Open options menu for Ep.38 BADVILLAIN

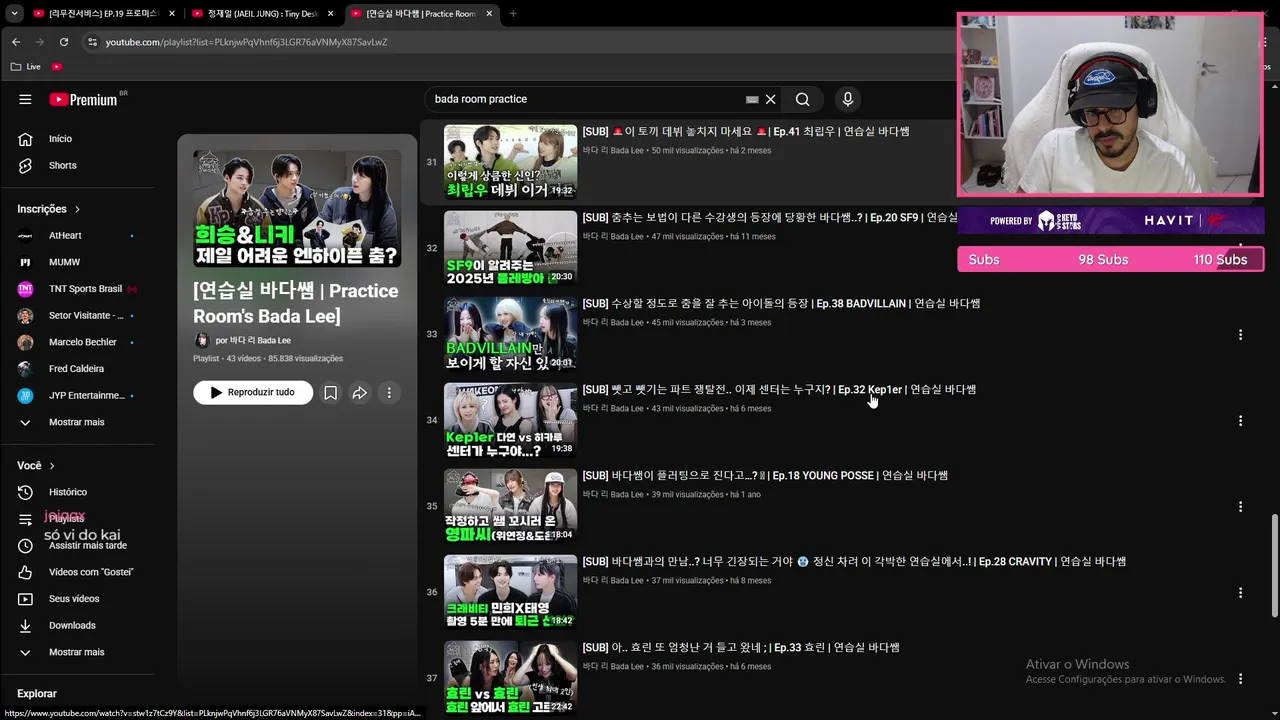[1240, 335]
